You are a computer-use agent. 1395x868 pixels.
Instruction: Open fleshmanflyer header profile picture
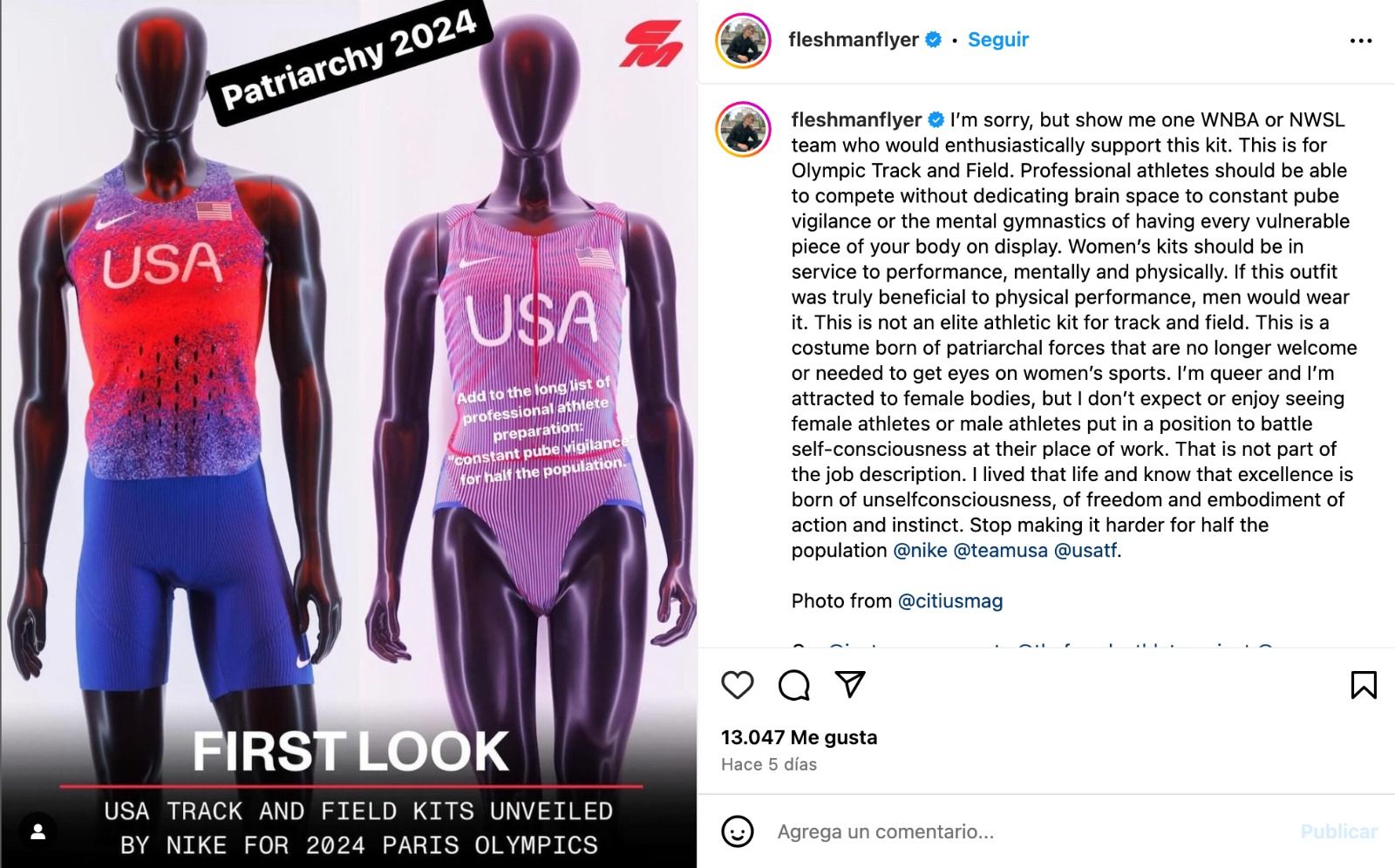tap(744, 40)
